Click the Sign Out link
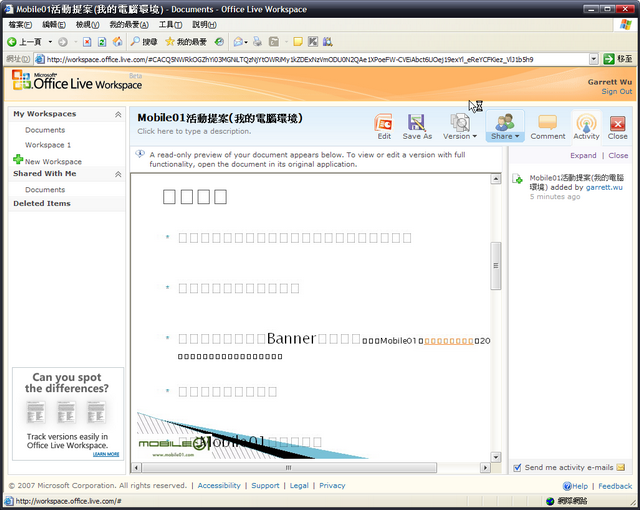This screenshot has height=510, width=640. tap(616, 91)
